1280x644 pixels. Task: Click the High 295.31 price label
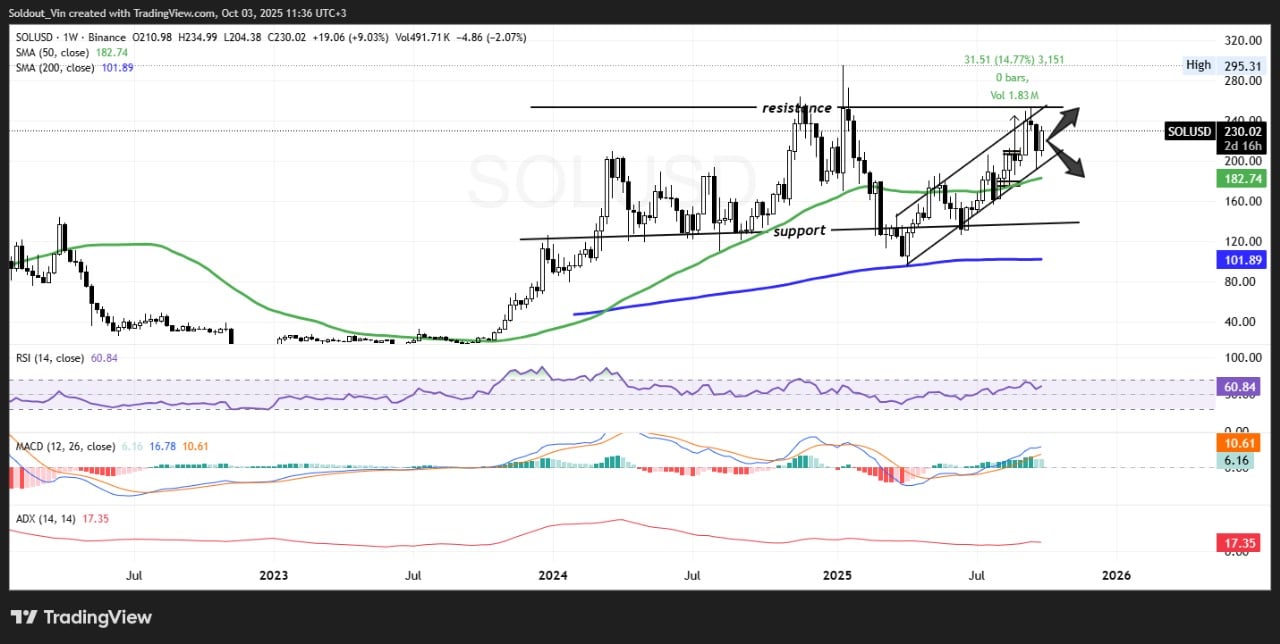(1226, 65)
